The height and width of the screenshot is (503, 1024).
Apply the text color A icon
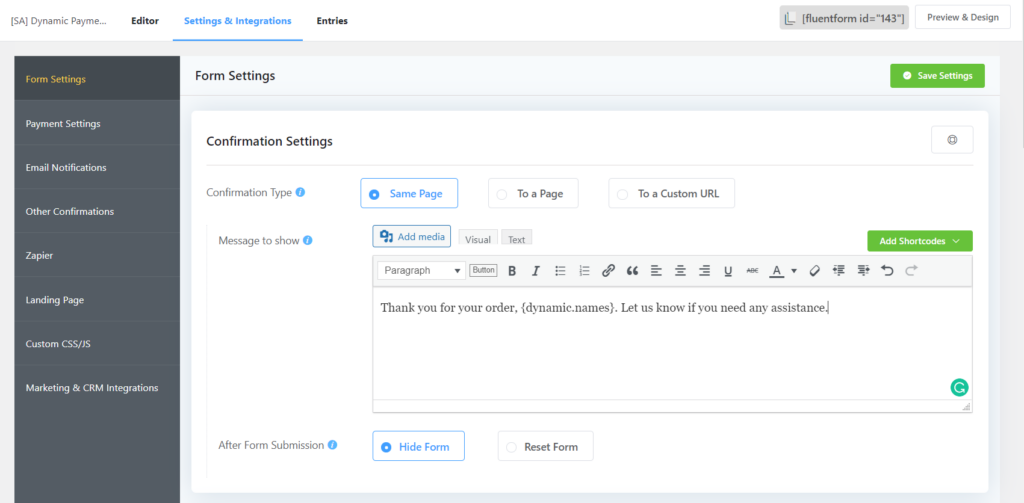776,270
